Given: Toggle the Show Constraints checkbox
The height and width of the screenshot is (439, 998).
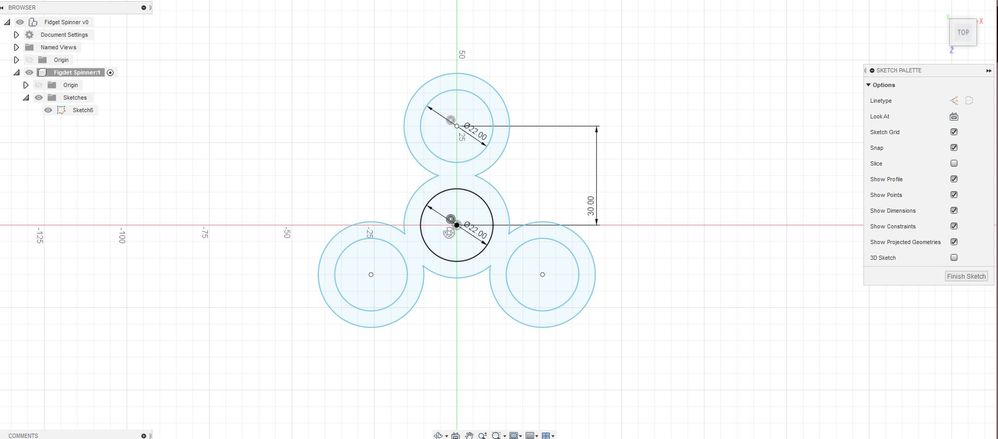Looking at the screenshot, I should tap(953, 226).
